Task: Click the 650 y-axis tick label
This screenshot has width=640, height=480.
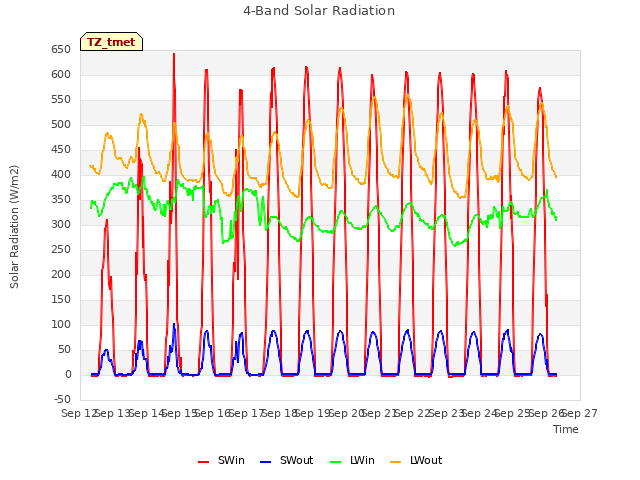Action: coord(61,49)
